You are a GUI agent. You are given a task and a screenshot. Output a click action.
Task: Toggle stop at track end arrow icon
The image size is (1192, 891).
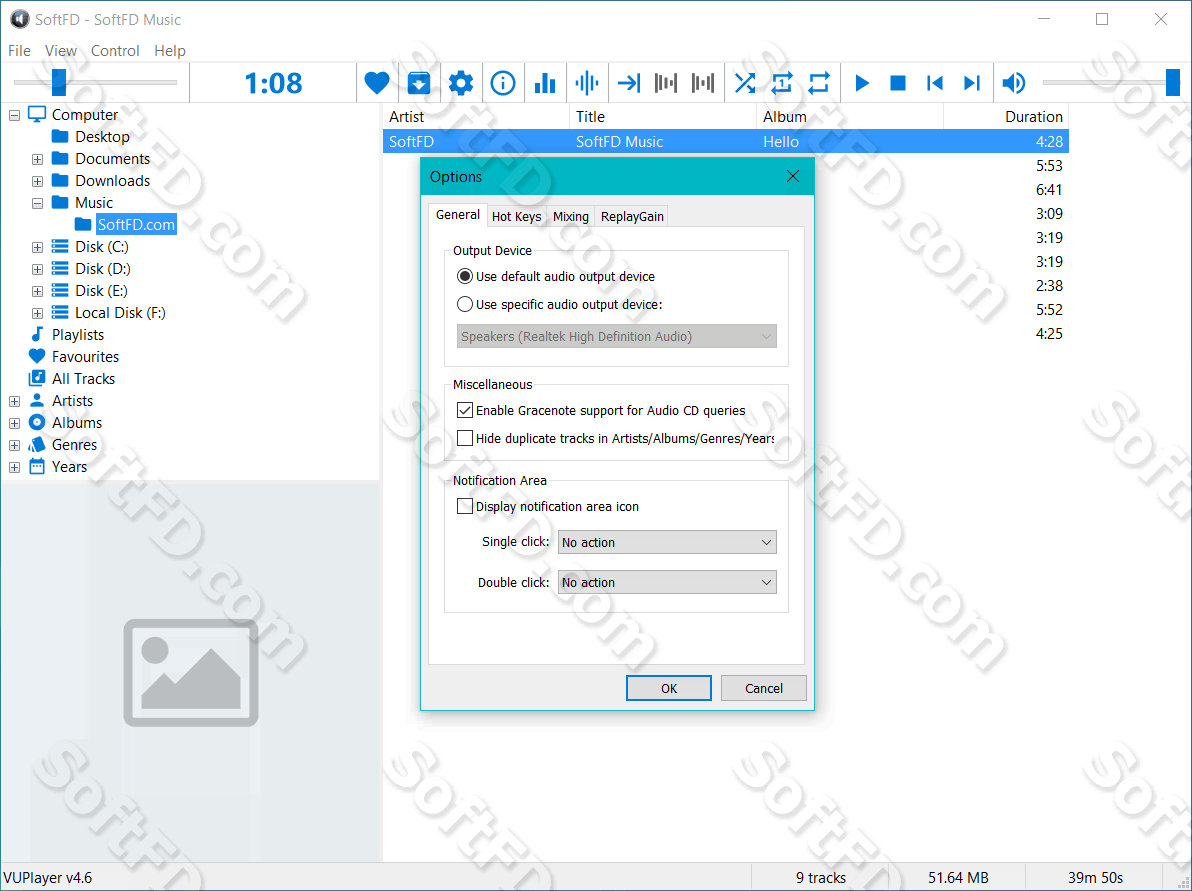click(629, 82)
